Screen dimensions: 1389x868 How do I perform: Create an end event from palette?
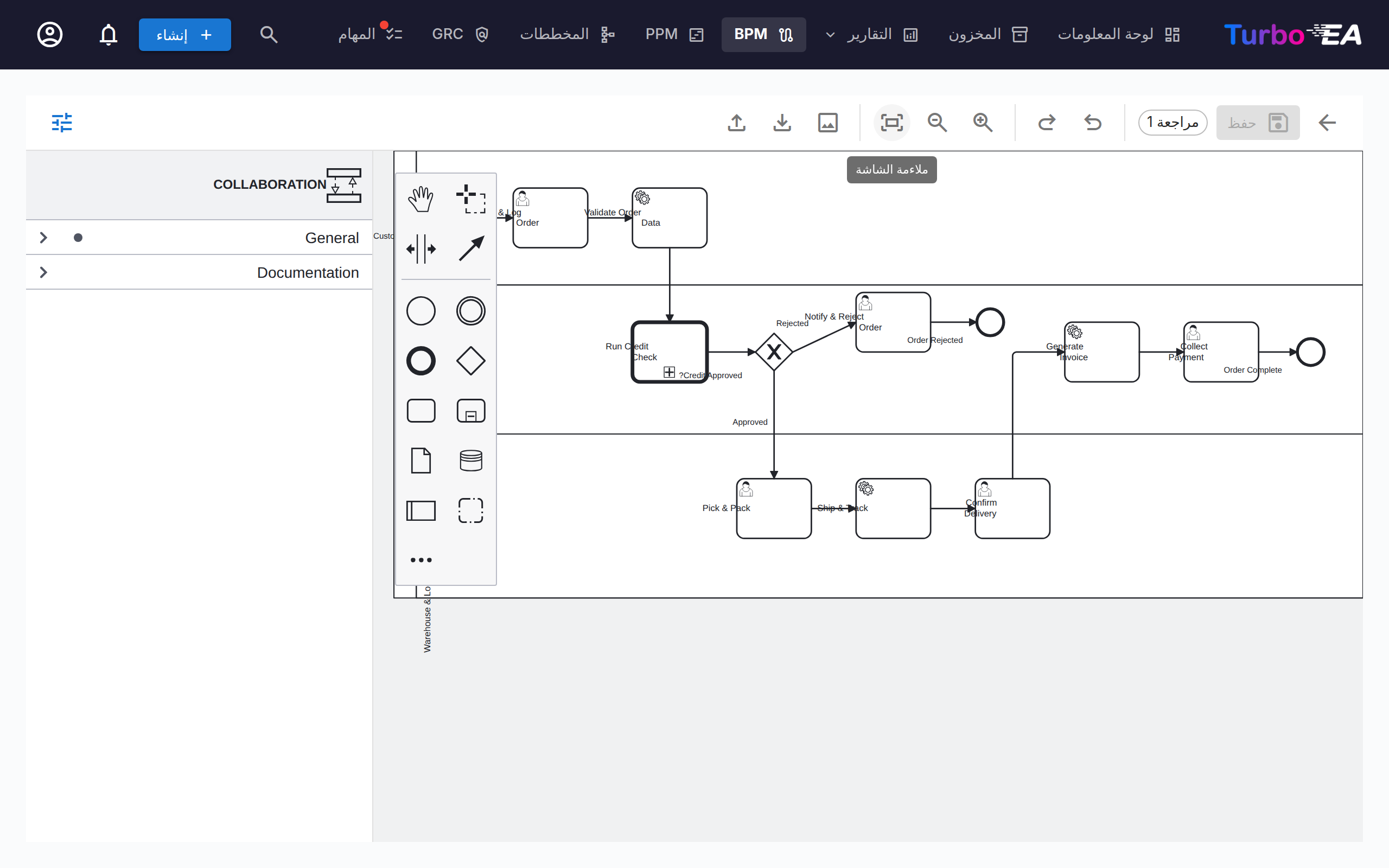click(420, 361)
